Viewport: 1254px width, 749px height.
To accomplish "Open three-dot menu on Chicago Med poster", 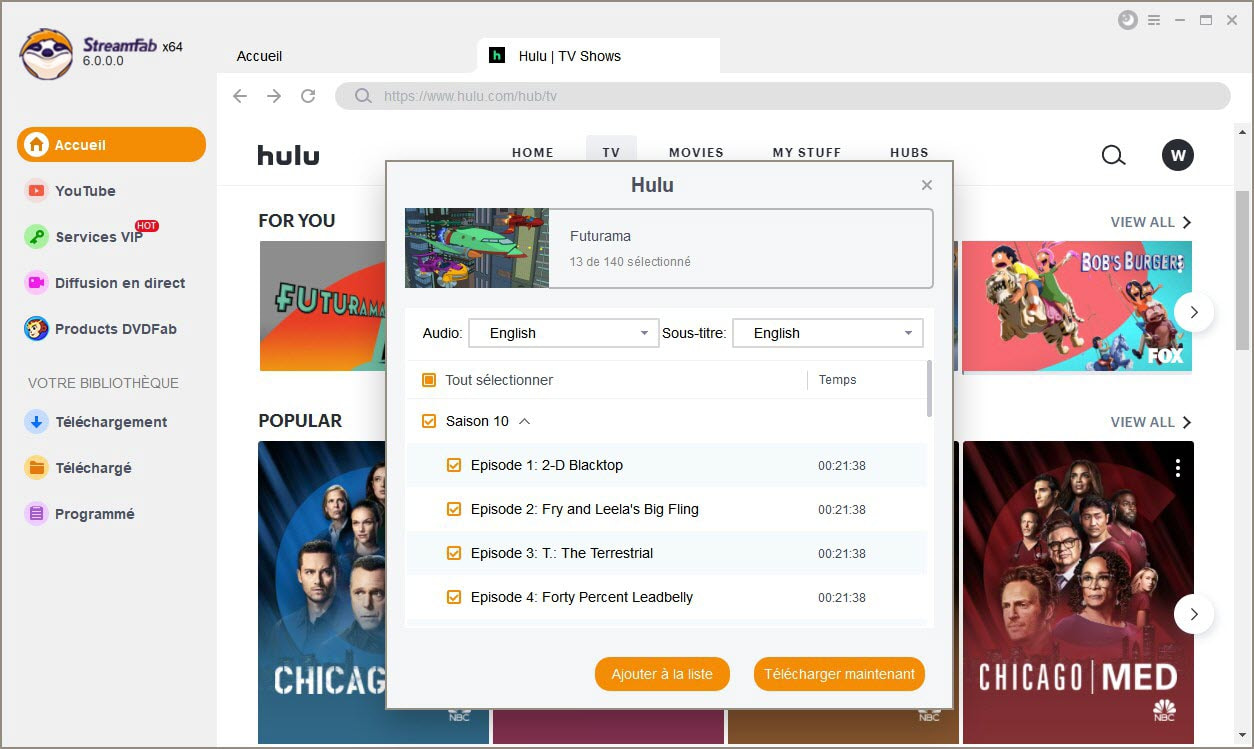I will (1178, 468).
